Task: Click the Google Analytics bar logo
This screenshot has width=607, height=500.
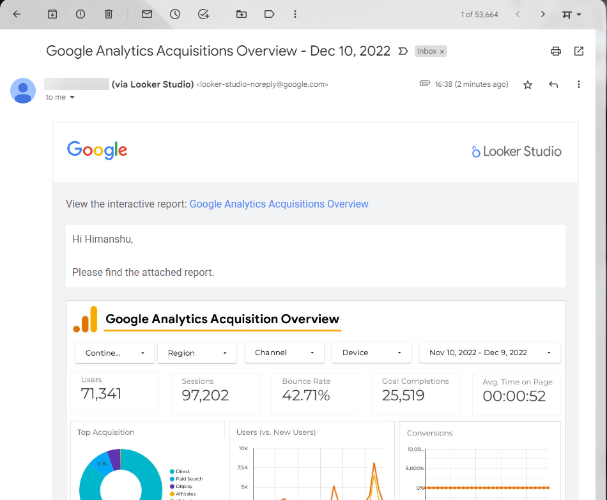Action: click(x=85, y=320)
